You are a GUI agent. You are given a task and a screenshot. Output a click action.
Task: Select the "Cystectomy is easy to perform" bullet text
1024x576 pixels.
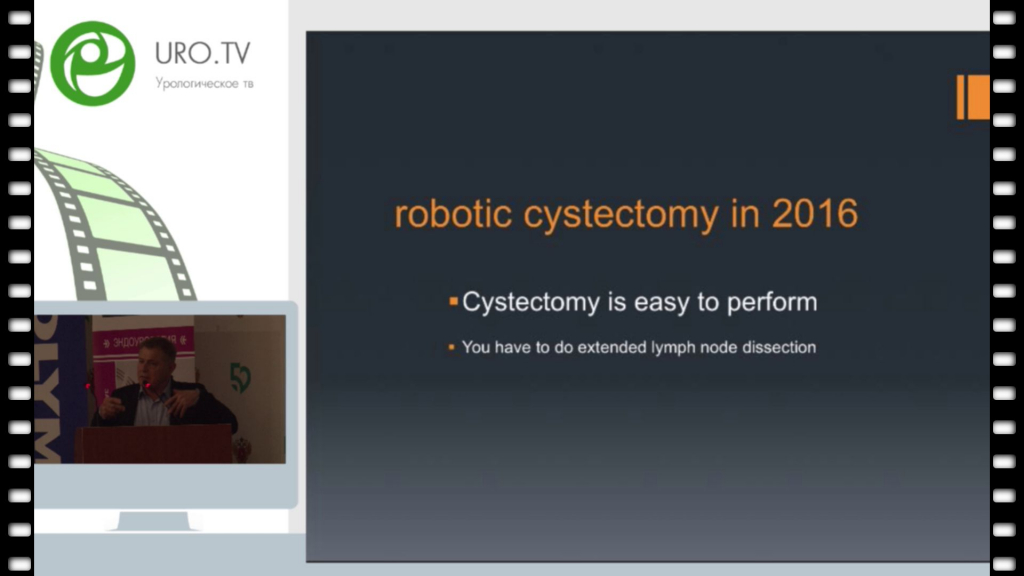pos(639,302)
